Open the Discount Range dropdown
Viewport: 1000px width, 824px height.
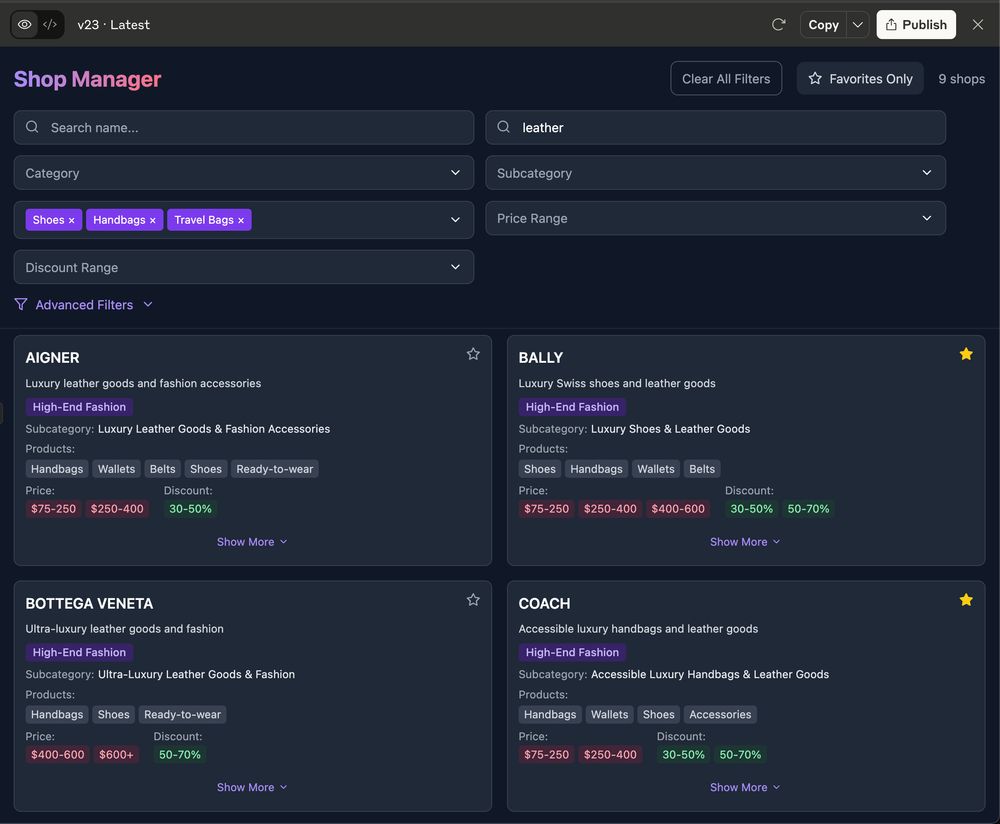coord(244,267)
